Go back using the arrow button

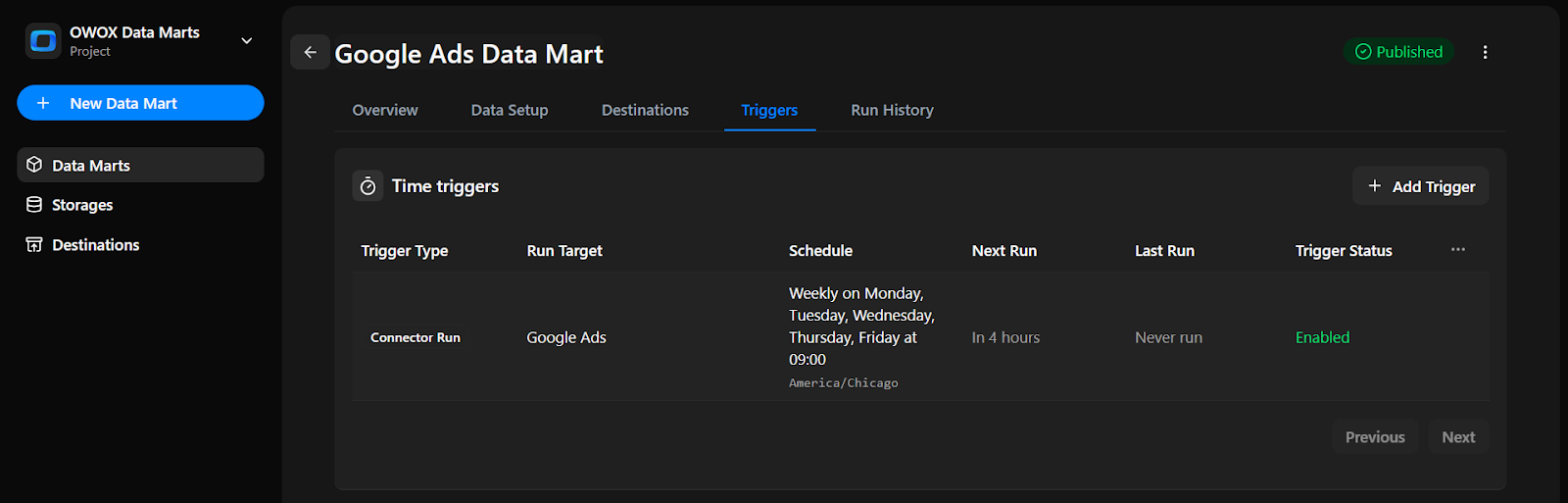pyautogui.click(x=310, y=52)
